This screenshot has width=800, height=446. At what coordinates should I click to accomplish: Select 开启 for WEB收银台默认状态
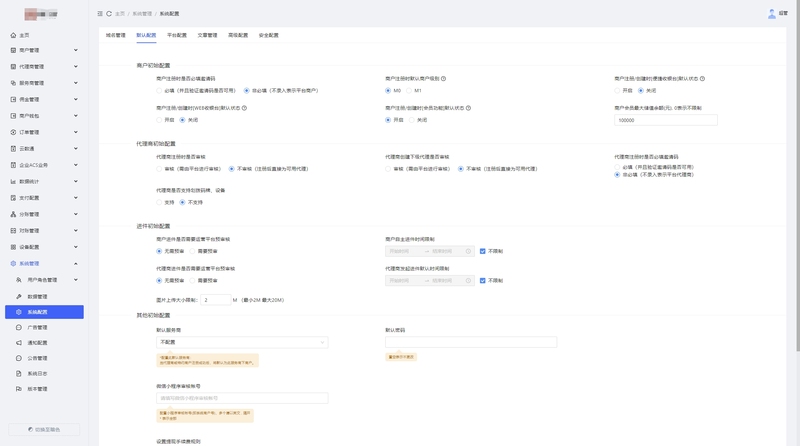coord(159,120)
